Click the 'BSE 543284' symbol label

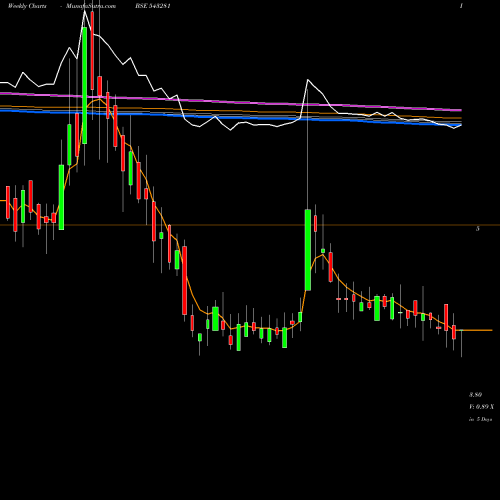[x=154, y=6]
